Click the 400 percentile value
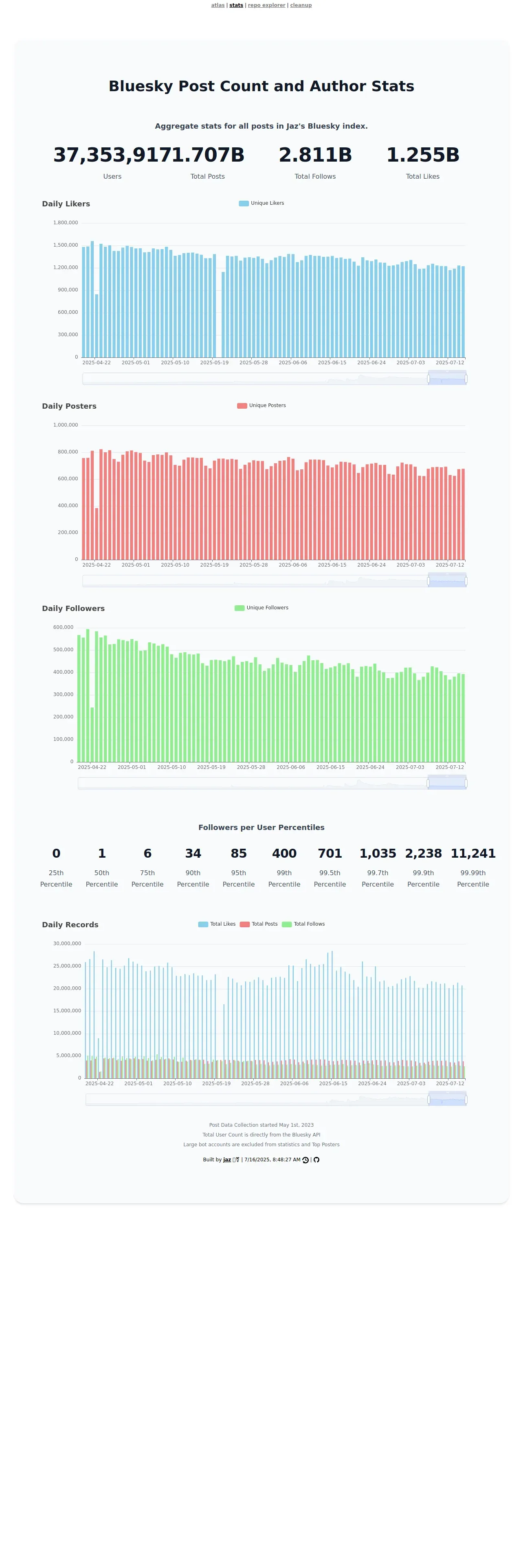The width and height of the screenshot is (523, 1568). (x=284, y=853)
